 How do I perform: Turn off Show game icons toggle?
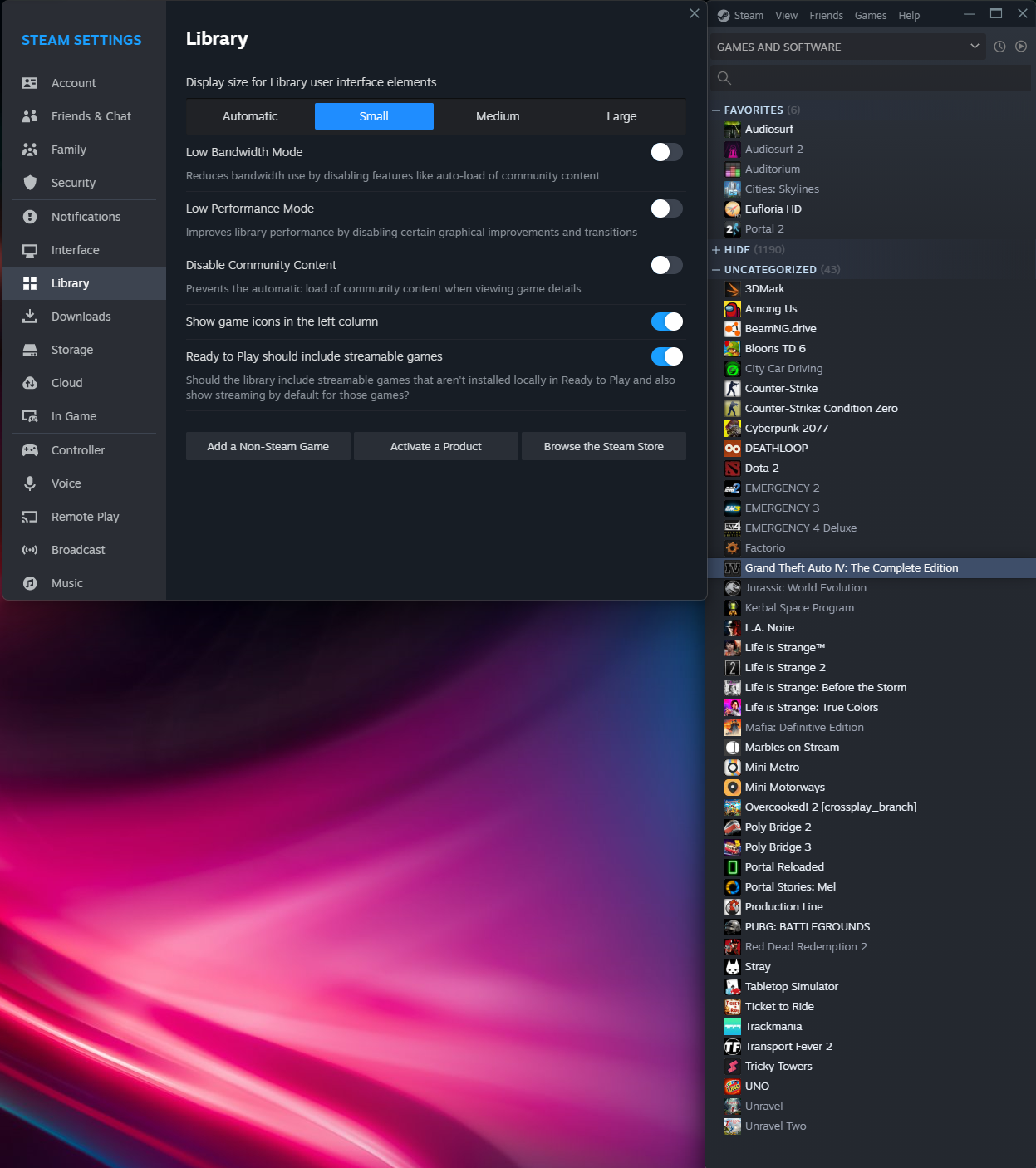pyautogui.click(x=666, y=321)
